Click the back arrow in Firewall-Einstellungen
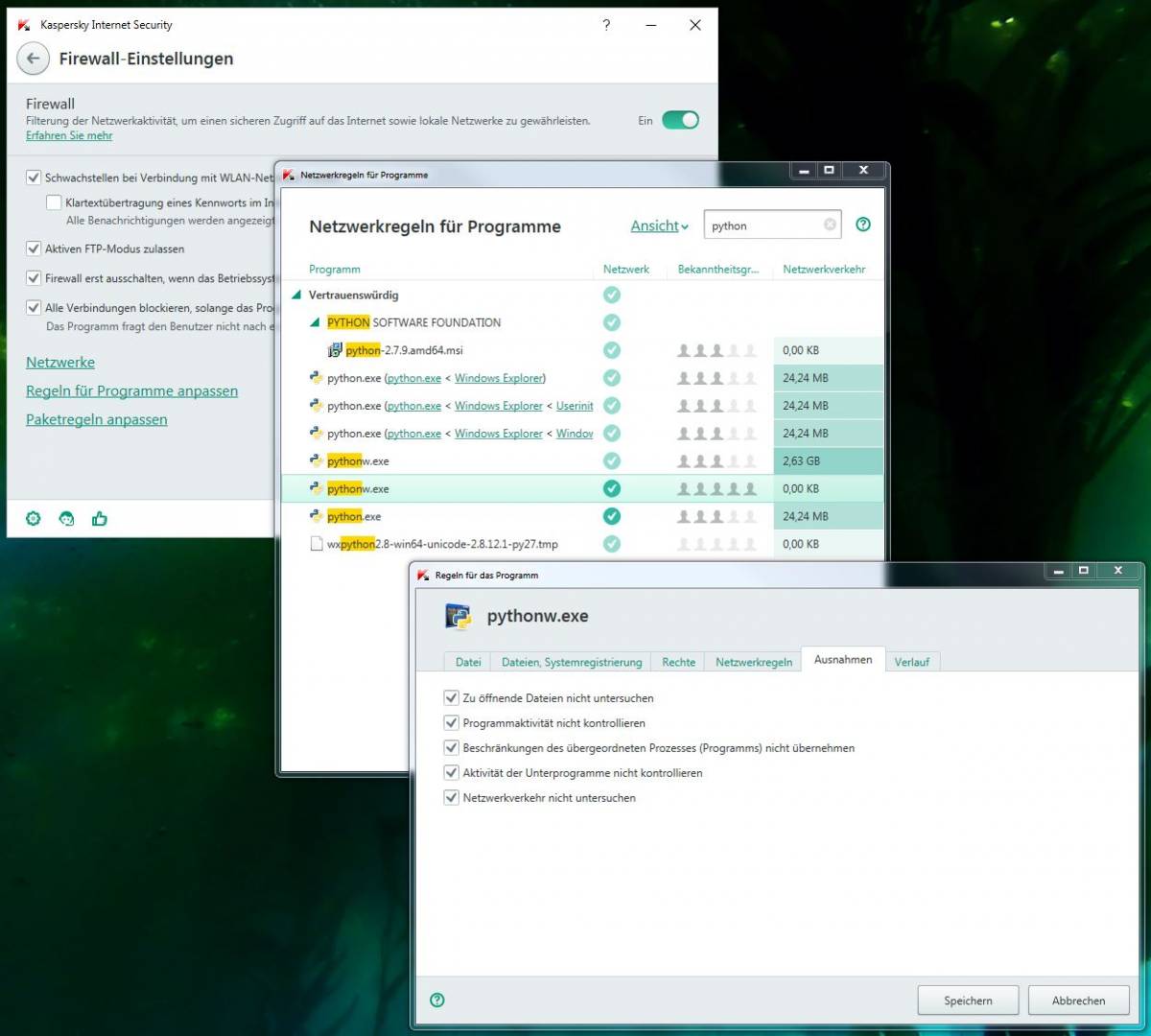The width and height of the screenshot is (1151, 1036). 33,59
